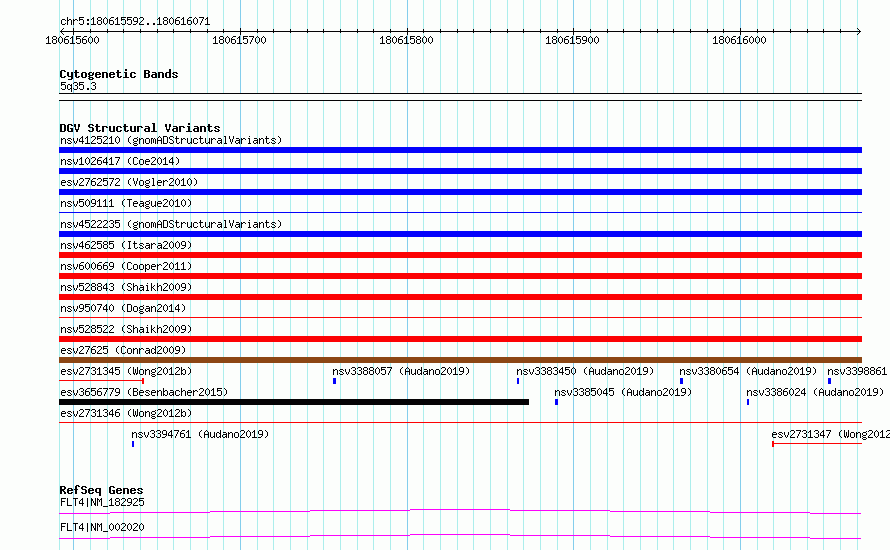Open the esv27625 (Conrad2009) variant
Screen dimensions: 890x550
[123, 350]
